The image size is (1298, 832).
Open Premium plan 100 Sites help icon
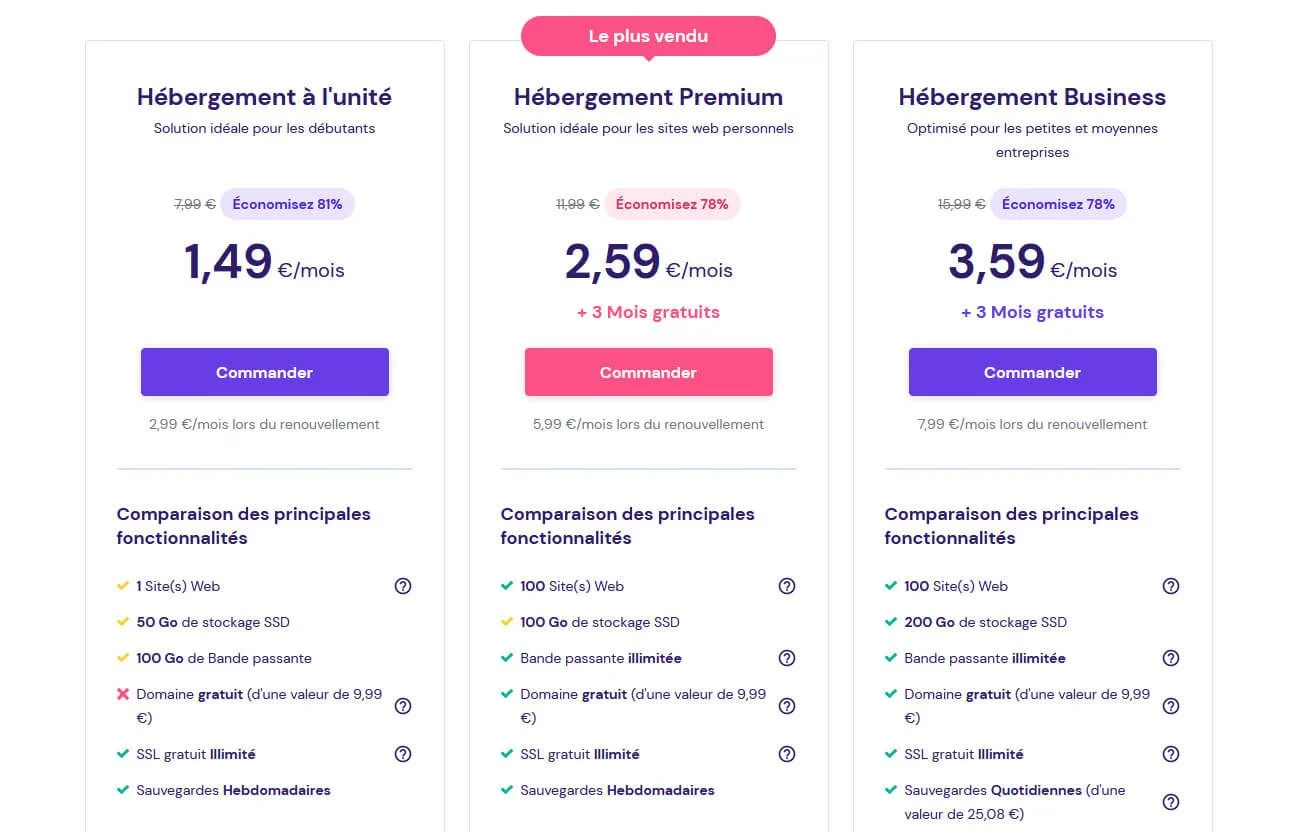click(787, 586)
